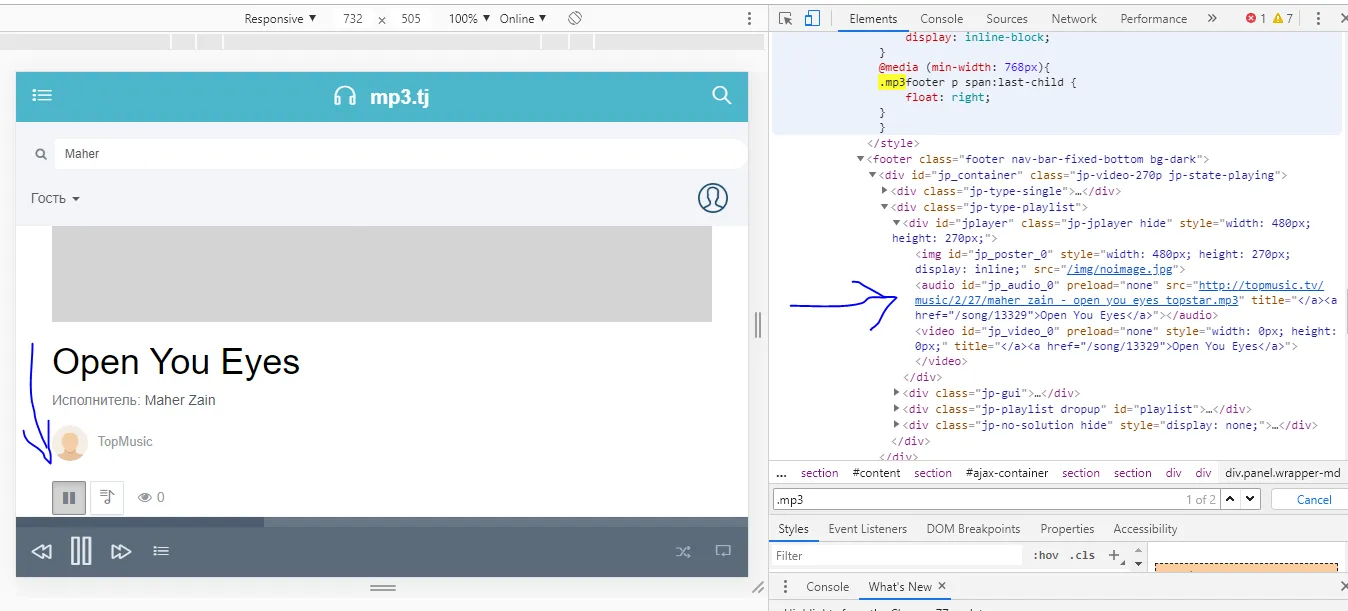
Task: Expand the jp-playlist dropup div node
Action: 896,409
